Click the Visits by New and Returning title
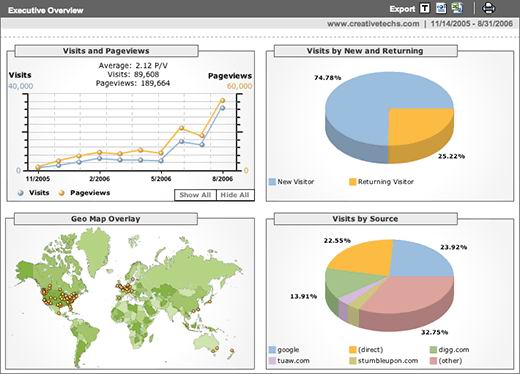The height and width of the screenshot is (374, 520). (x=365, y=51)
